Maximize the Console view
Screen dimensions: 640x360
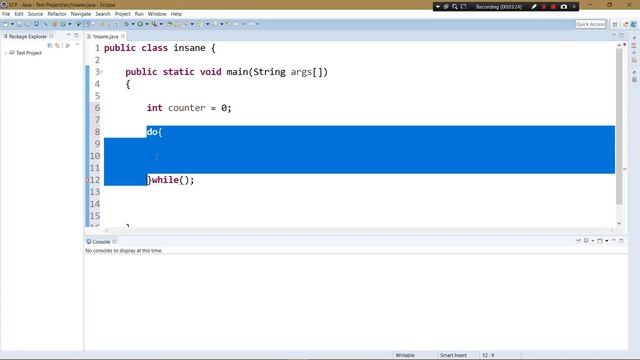(621, 241)
